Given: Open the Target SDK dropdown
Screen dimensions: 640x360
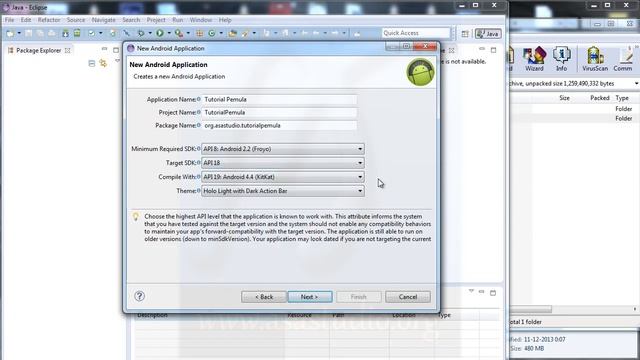Looking at the screenshot, I should (x=282, y=163).
